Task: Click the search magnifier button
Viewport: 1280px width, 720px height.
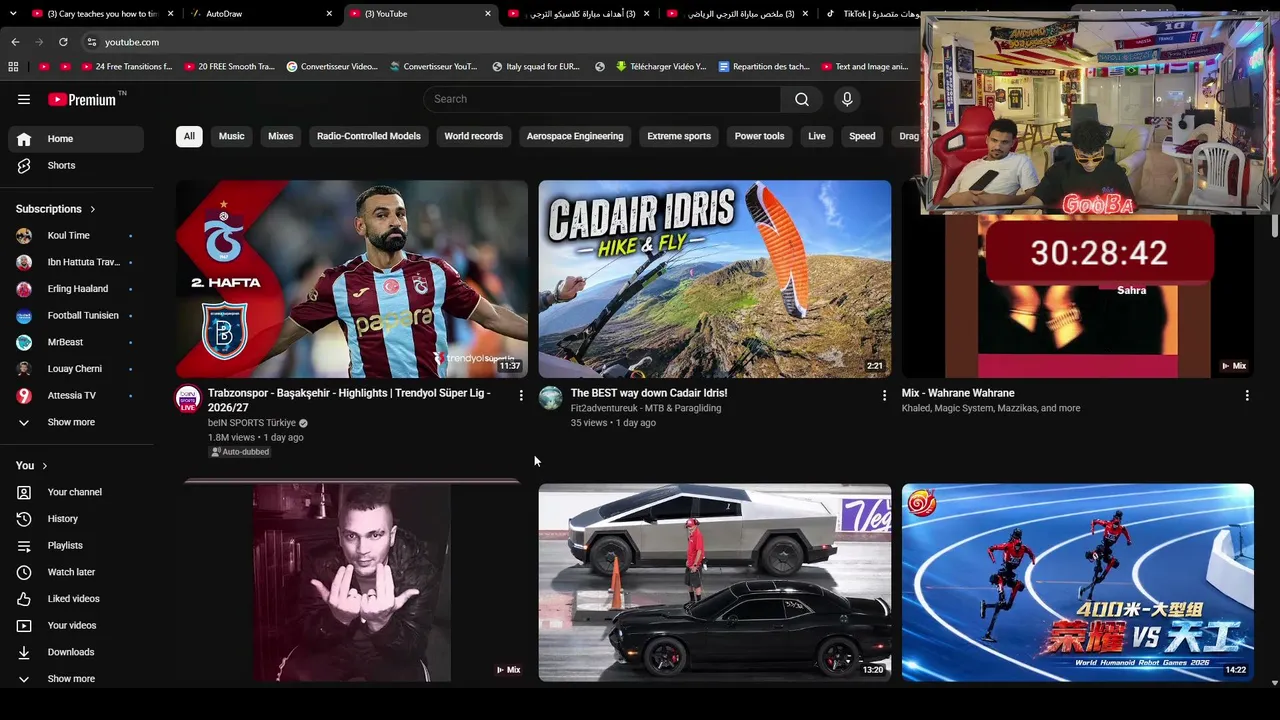Action: coord(802,99)
